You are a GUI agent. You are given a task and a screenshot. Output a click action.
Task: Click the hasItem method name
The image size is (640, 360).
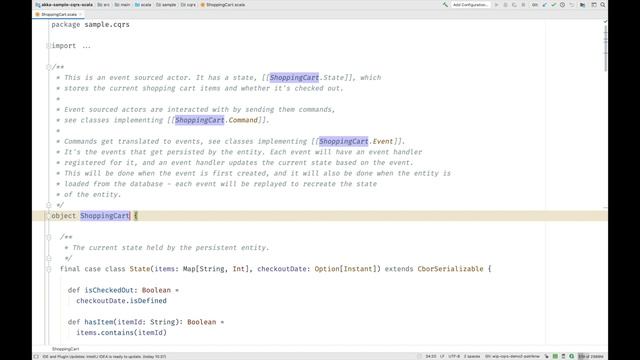click(99, 322)
